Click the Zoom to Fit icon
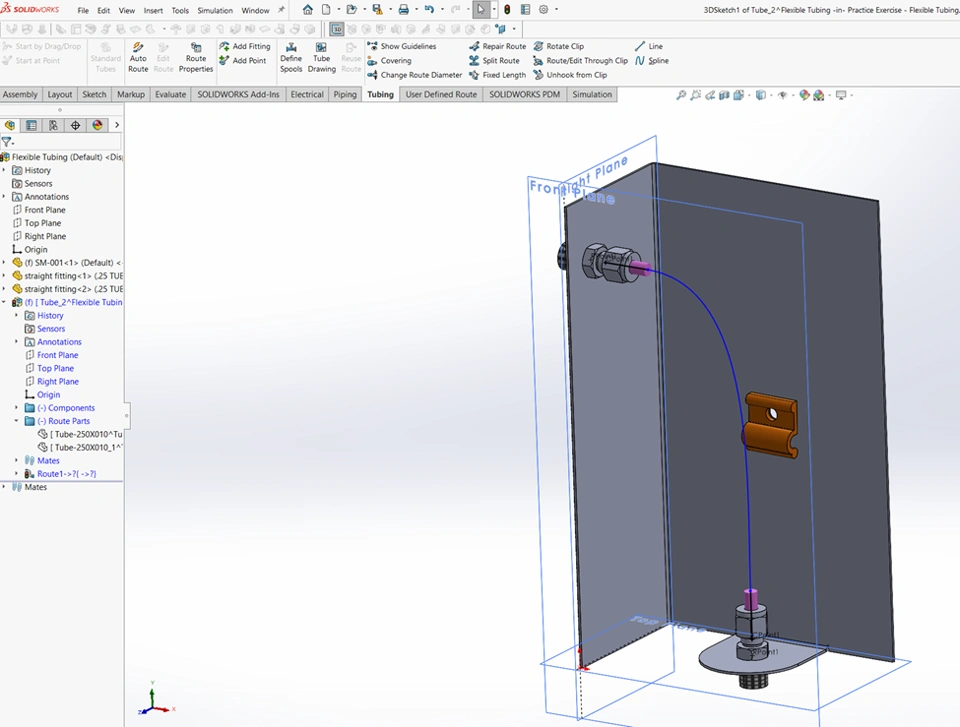 point(681,95)
